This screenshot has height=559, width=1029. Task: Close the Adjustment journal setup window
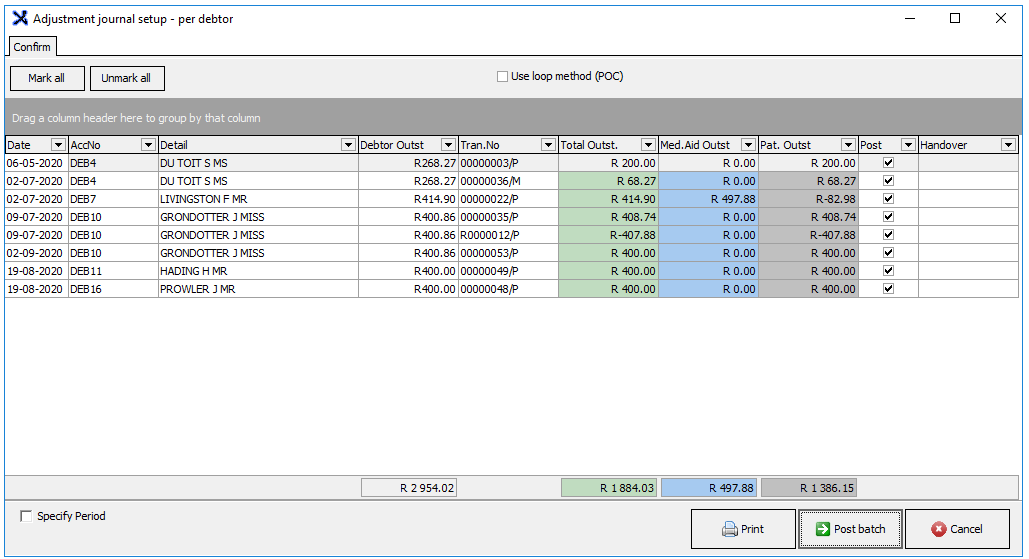(1000, 18)
